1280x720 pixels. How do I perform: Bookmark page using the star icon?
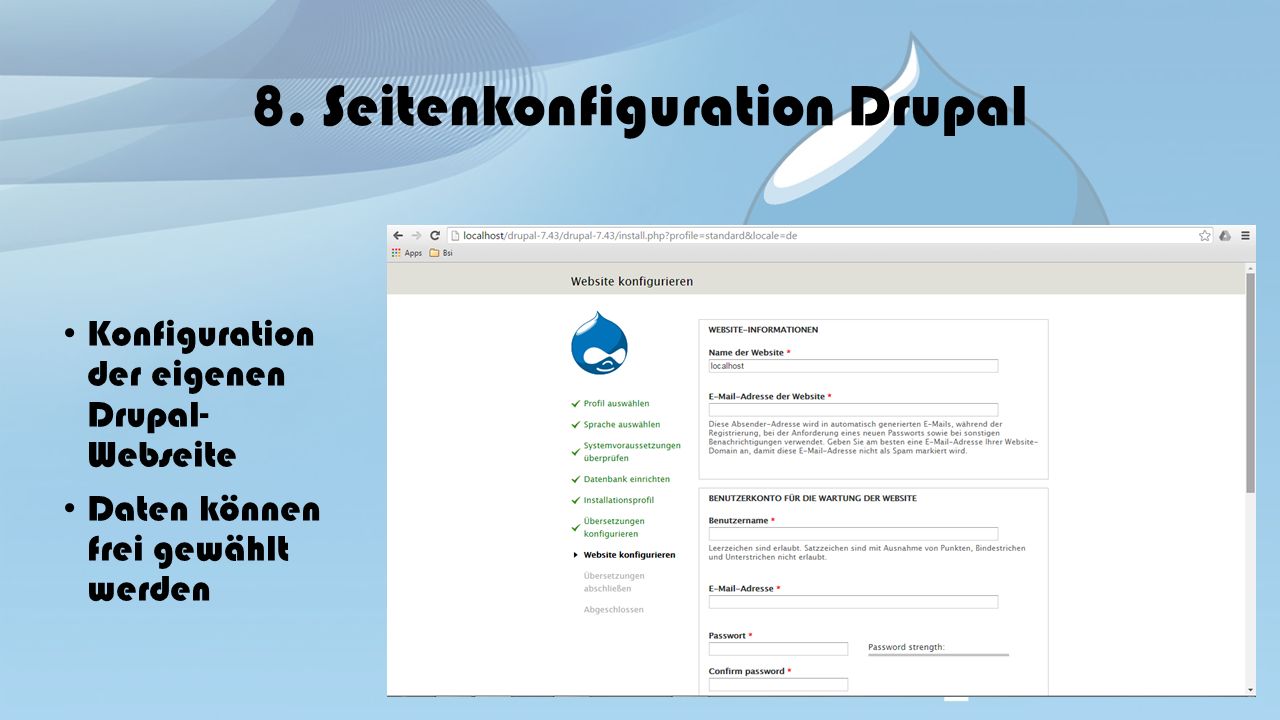(1205, 236)
